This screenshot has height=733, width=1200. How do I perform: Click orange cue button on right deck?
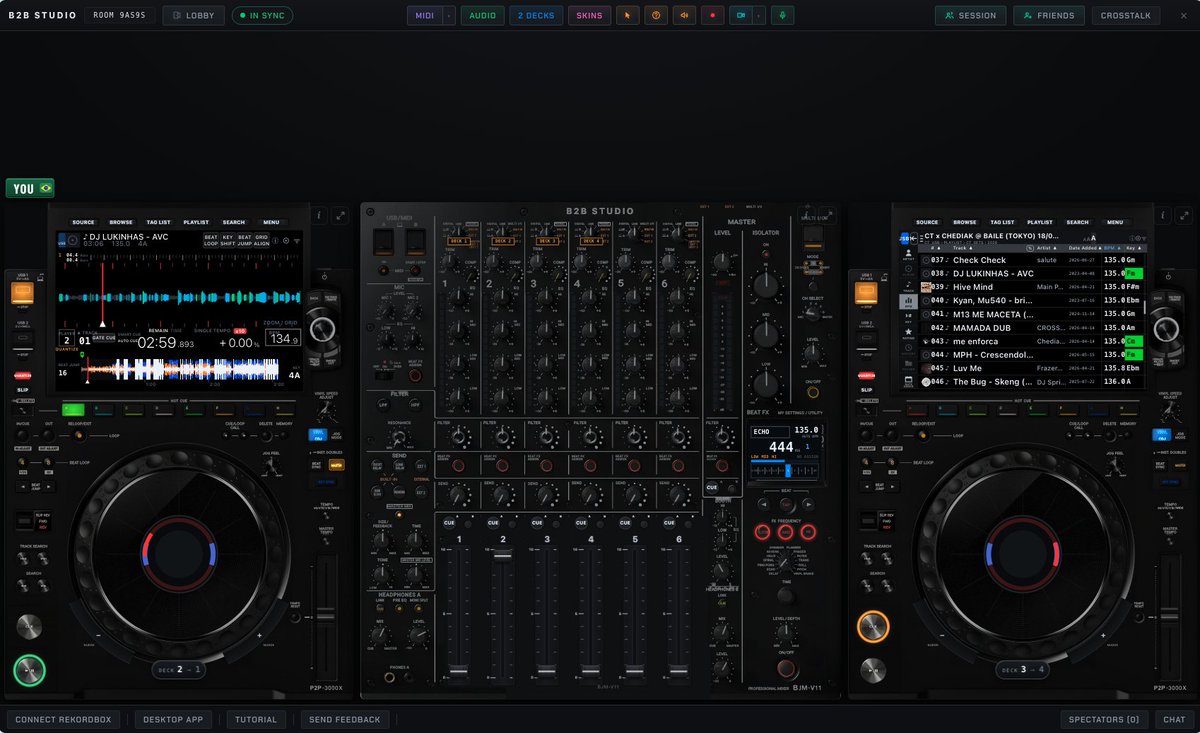(873, 627)
